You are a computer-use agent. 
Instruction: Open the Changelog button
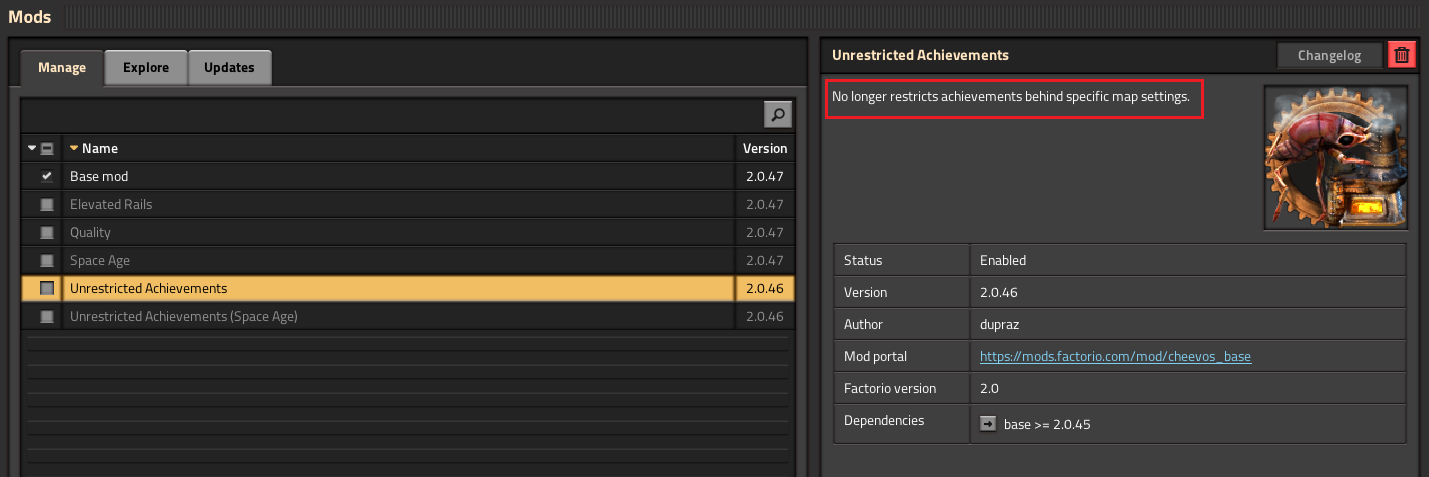click(x=1329, y=56)
